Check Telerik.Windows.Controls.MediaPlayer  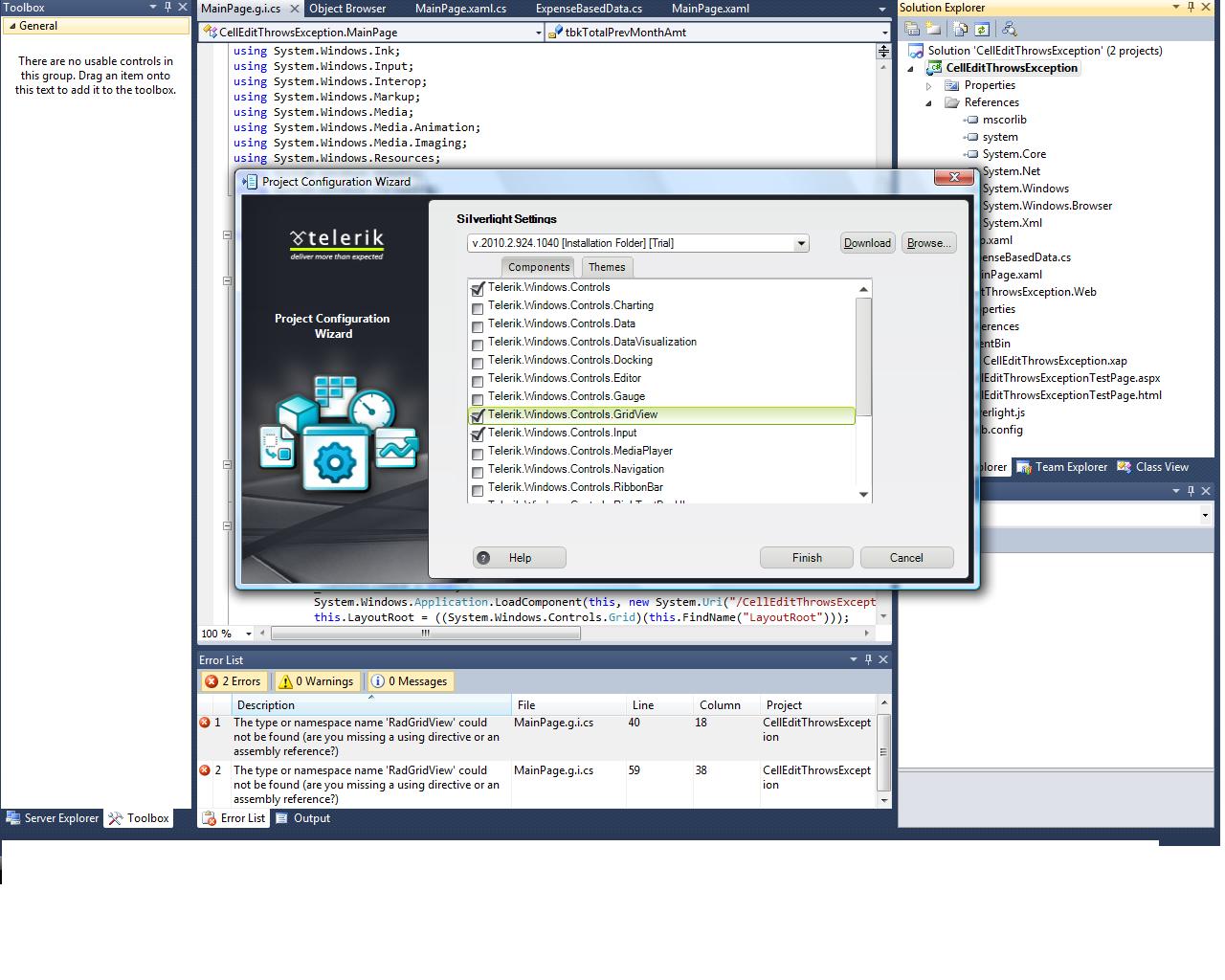(x=478, y=454)
